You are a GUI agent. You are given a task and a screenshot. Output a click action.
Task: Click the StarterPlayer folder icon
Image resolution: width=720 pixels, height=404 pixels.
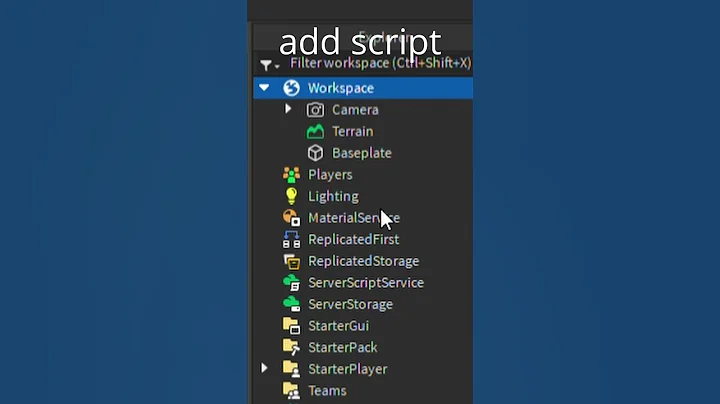[x=291, y=369]
